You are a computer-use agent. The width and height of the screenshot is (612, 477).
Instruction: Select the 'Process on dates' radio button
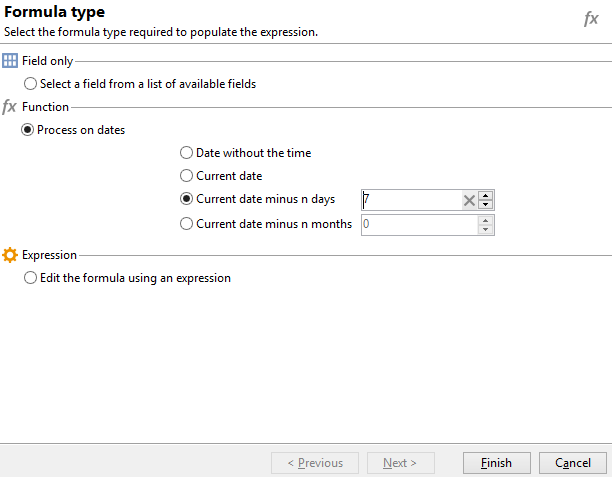tap(28, 130)
